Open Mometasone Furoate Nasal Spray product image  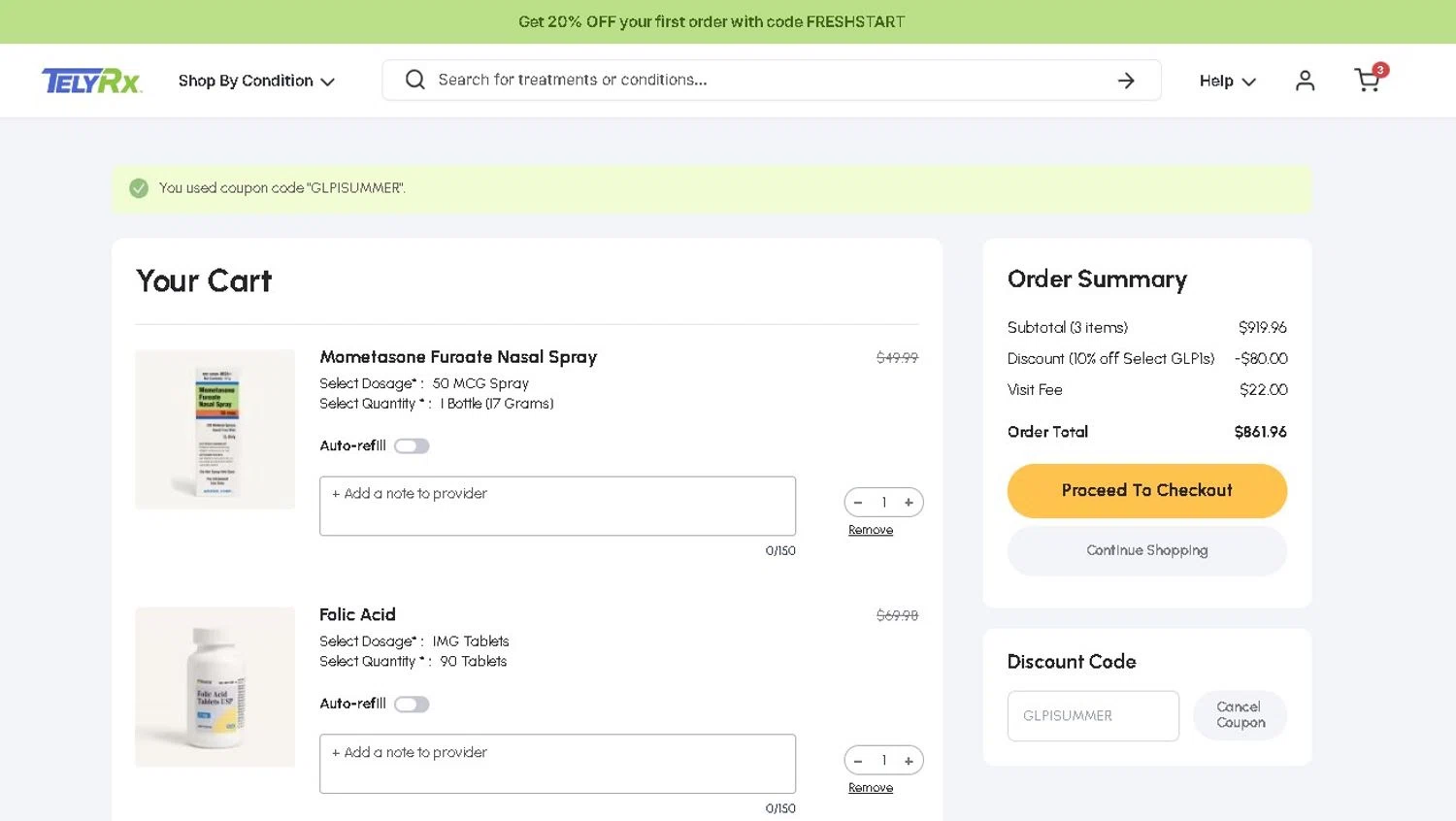215,429
